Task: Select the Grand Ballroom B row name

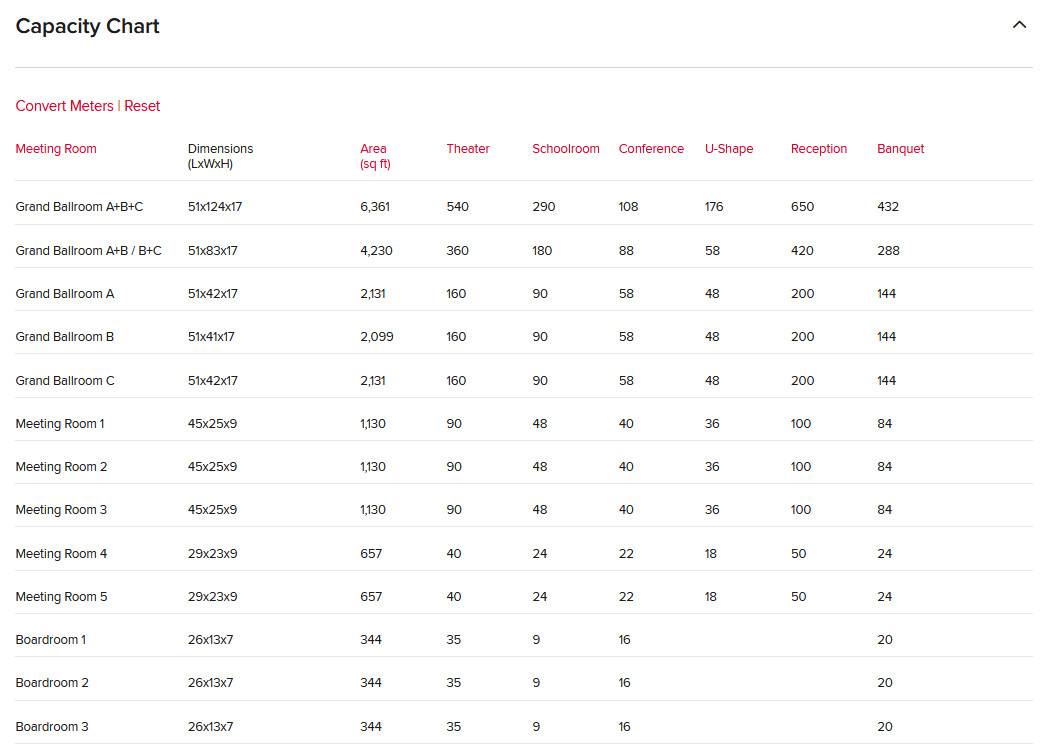Action: [x=65, y=336]
